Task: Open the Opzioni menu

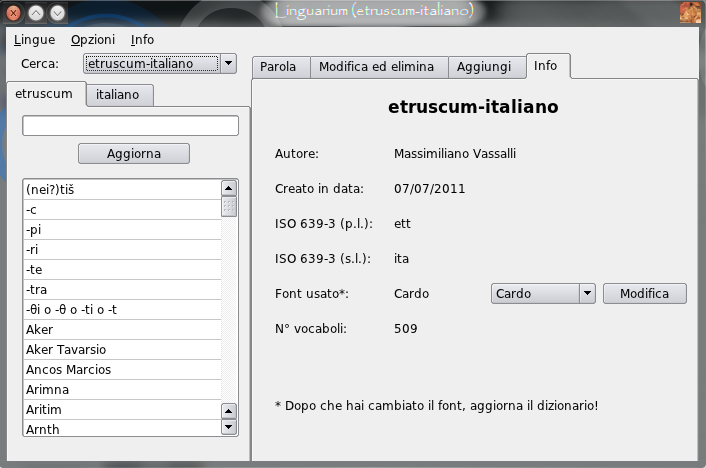Action: click(x=93, y=40)
